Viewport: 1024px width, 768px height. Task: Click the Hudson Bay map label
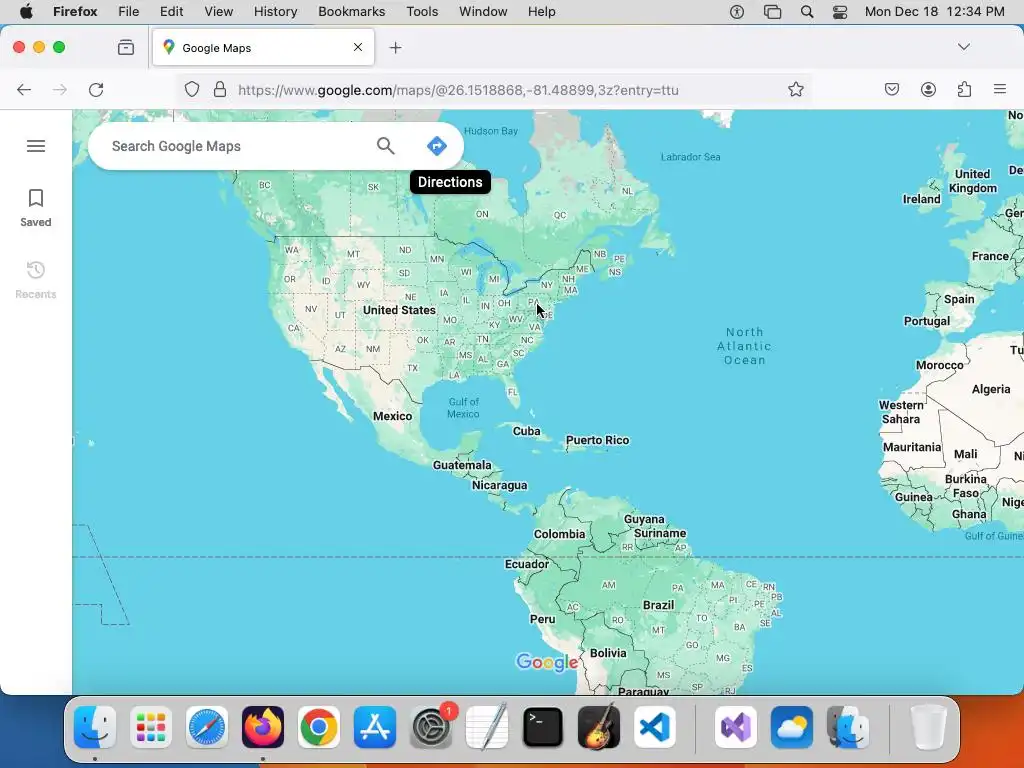tap(491, 131)
